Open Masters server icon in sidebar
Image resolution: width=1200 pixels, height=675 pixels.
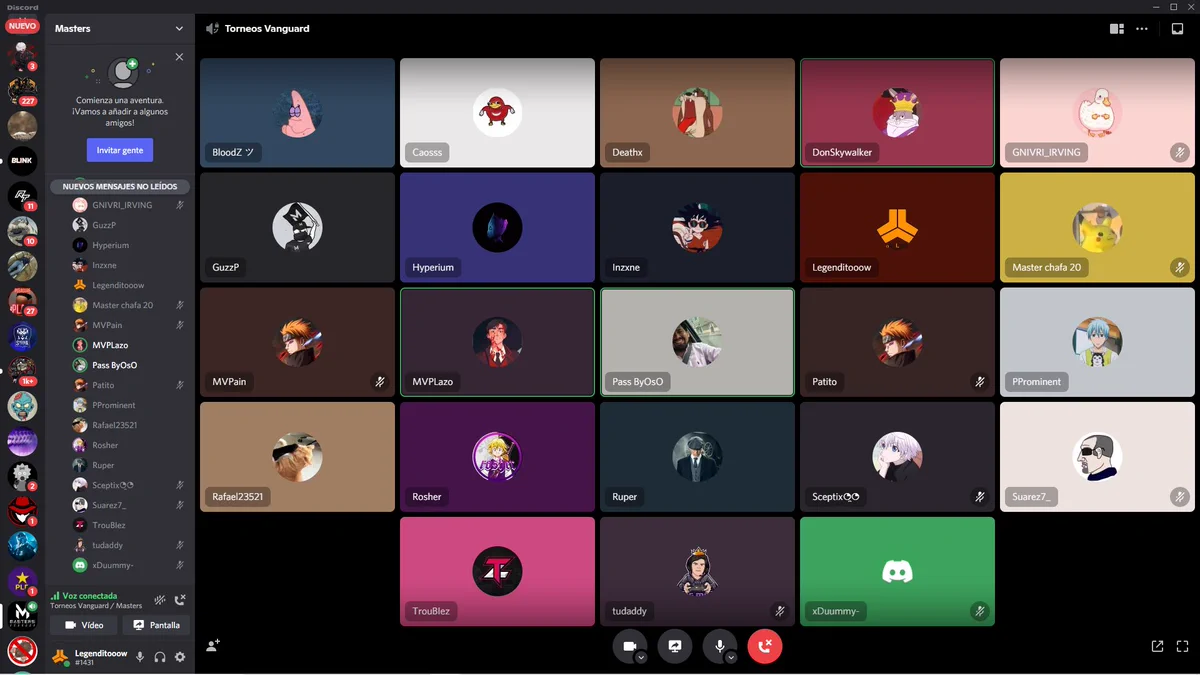pyautogui.click(x=22, y=616)
